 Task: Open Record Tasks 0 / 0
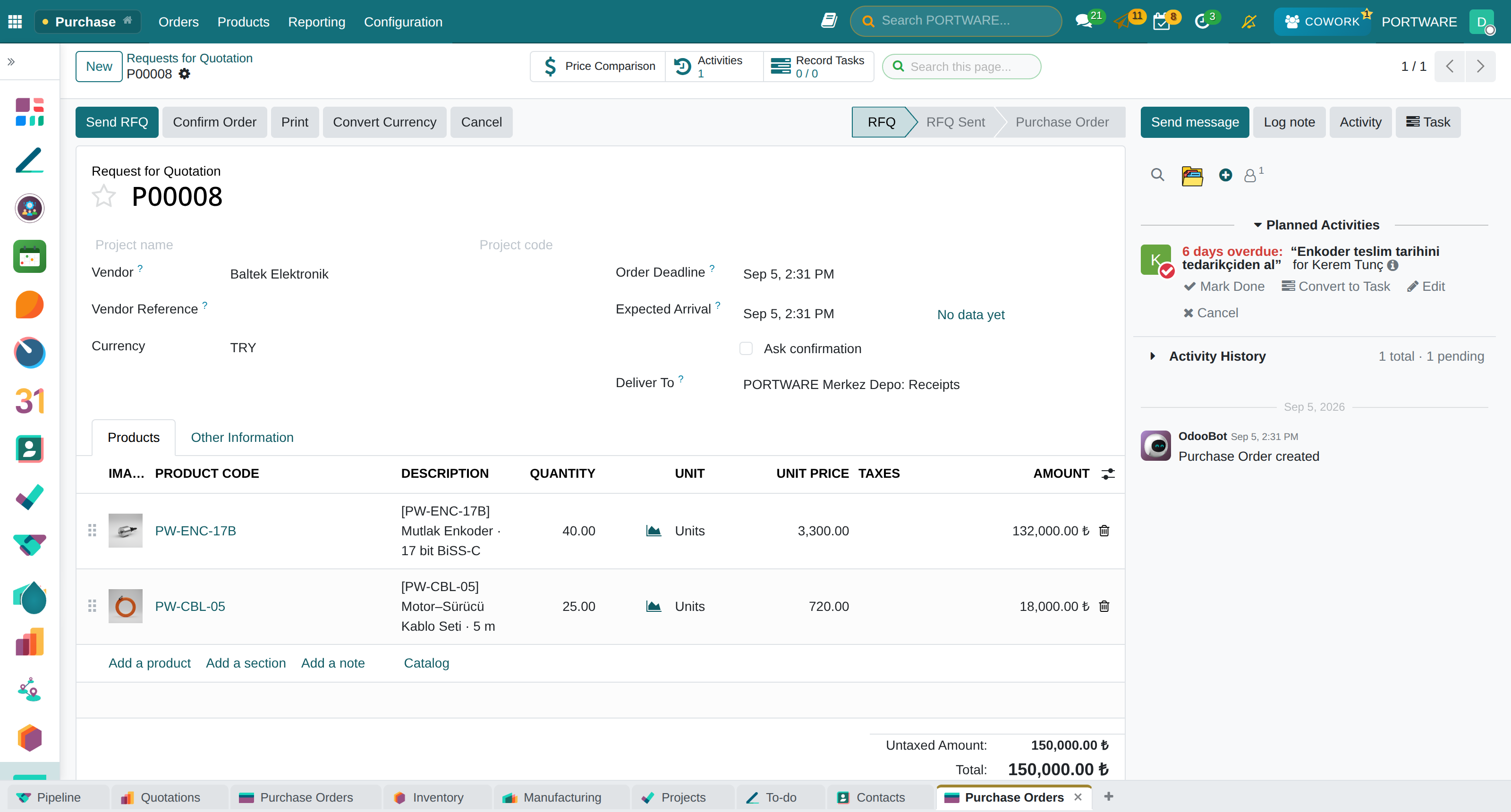coord(818,66)
